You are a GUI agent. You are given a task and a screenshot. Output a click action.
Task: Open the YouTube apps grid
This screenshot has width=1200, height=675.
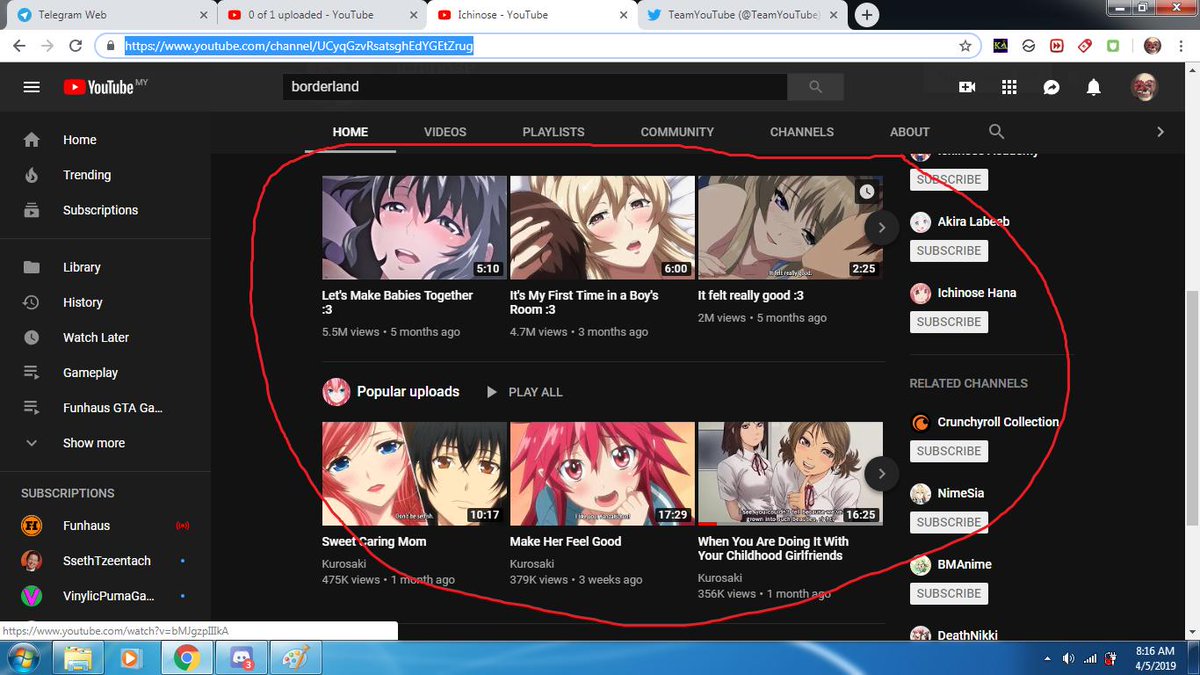click(x=1009, y=87)
